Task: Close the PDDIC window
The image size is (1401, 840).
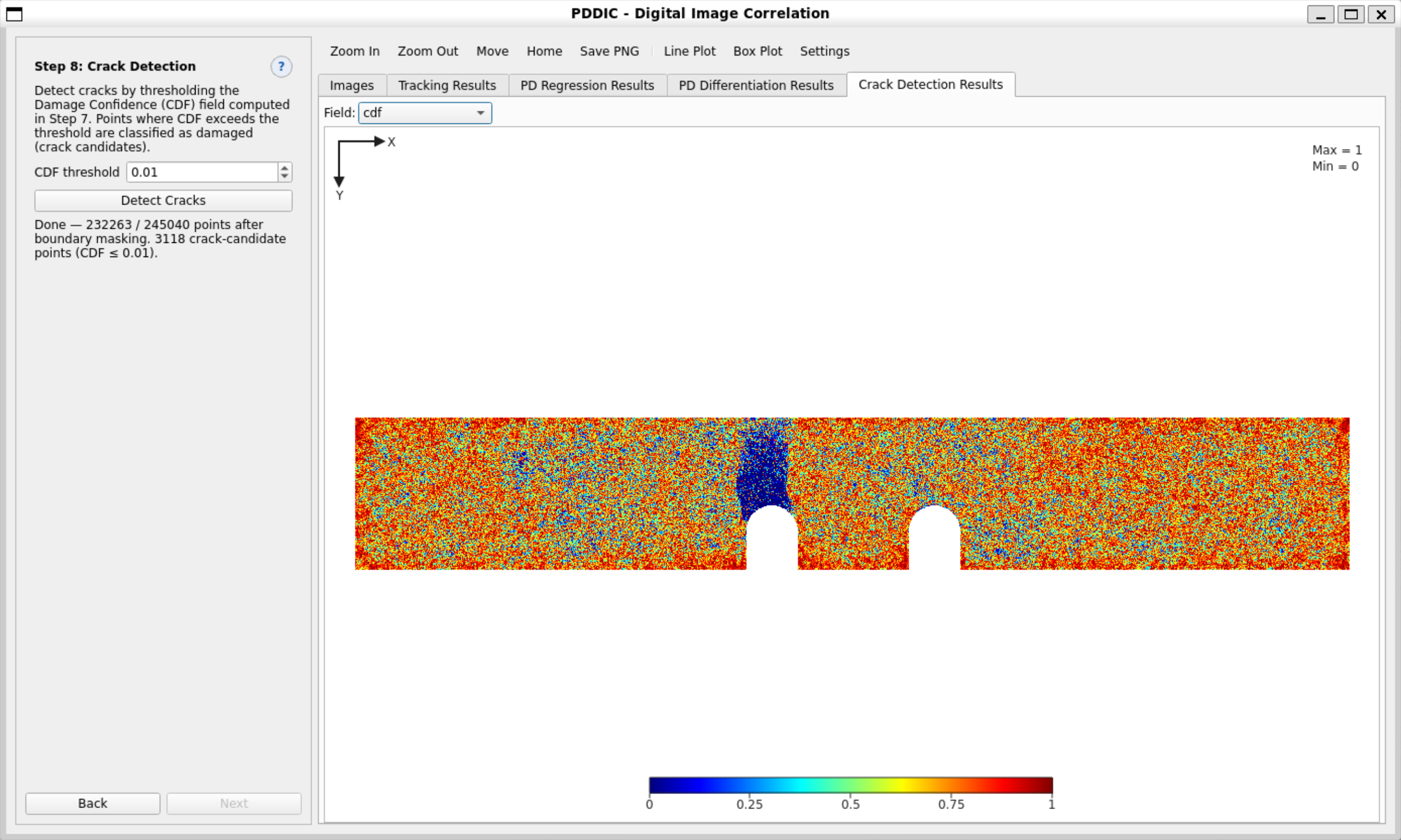Action: coord(1381,14)
